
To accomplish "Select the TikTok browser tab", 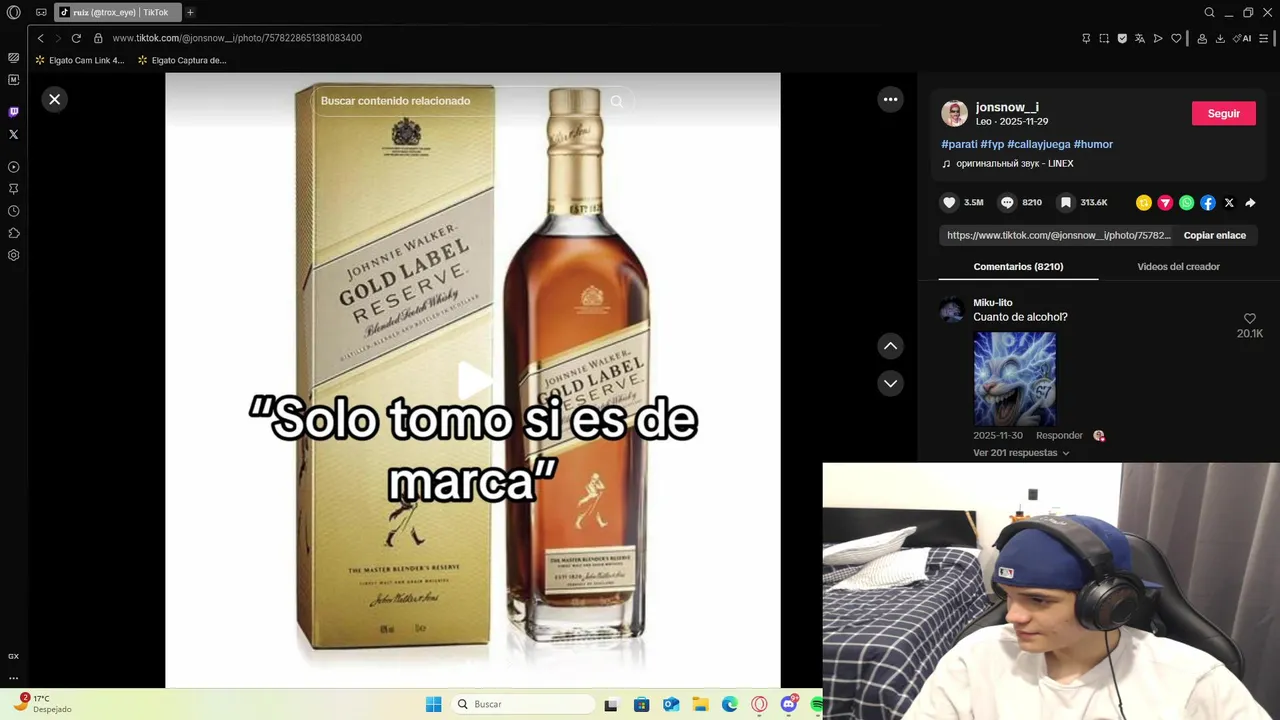I will point(118,12).
